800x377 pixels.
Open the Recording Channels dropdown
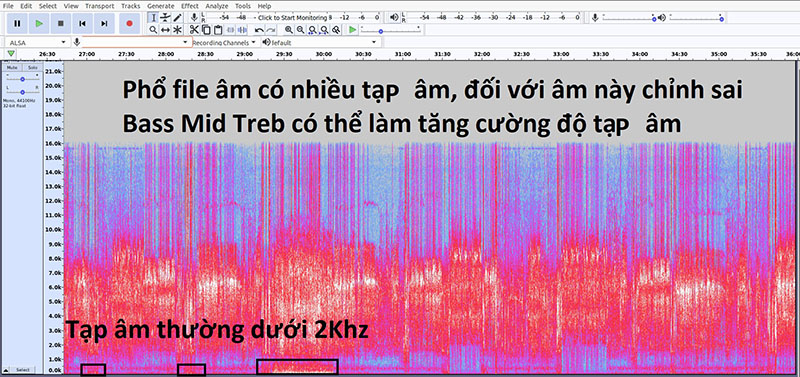(225, 43)
